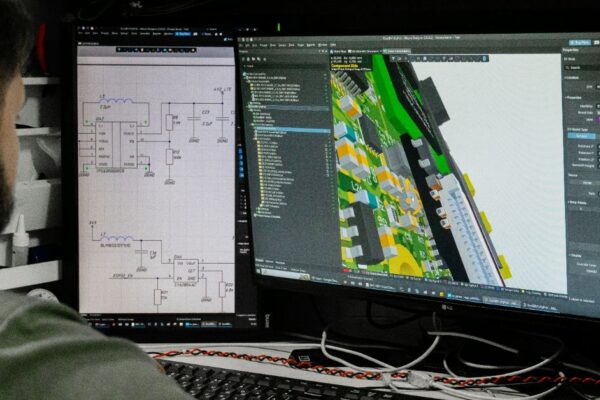Select the grey-highlighted project row in the Projects tree
Viewport: 600px width, 400px height.
coord(288,107)
